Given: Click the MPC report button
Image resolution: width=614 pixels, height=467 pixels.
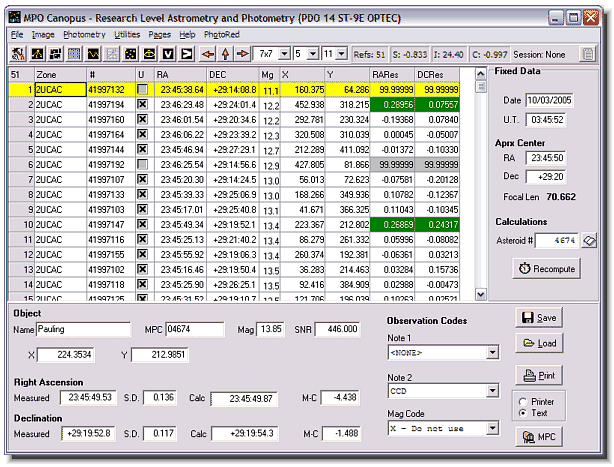Looking at the screenshot, I should click(539, 436).
